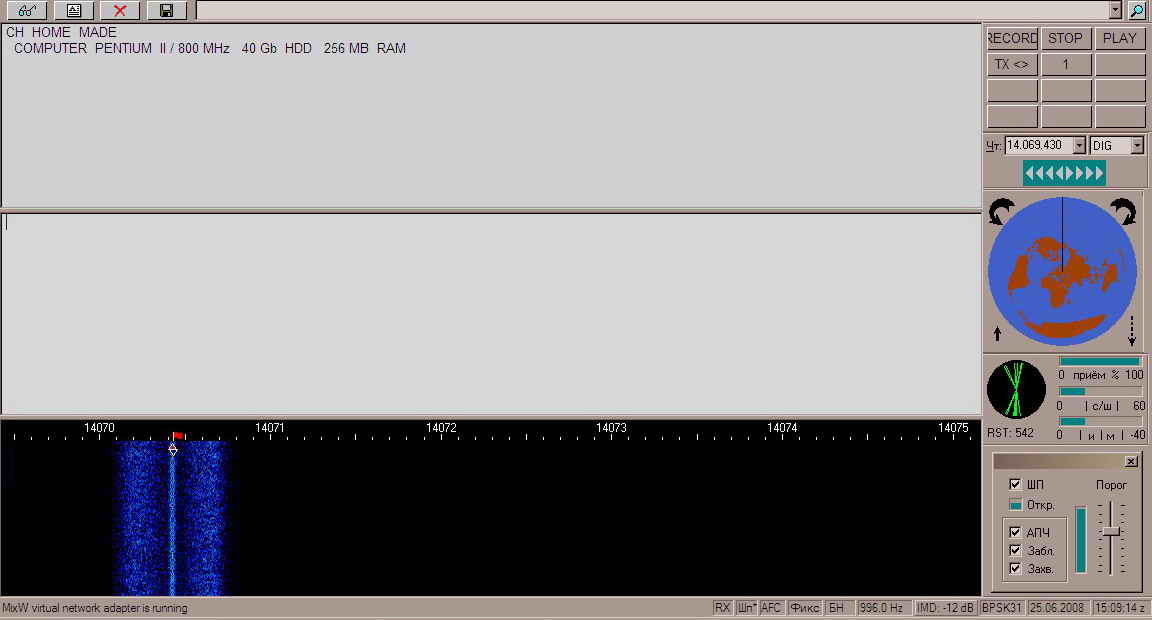Open the DIG mode dropdown
The height and width of the screenshot is (620, 1152).
(x=1137, y=146)
